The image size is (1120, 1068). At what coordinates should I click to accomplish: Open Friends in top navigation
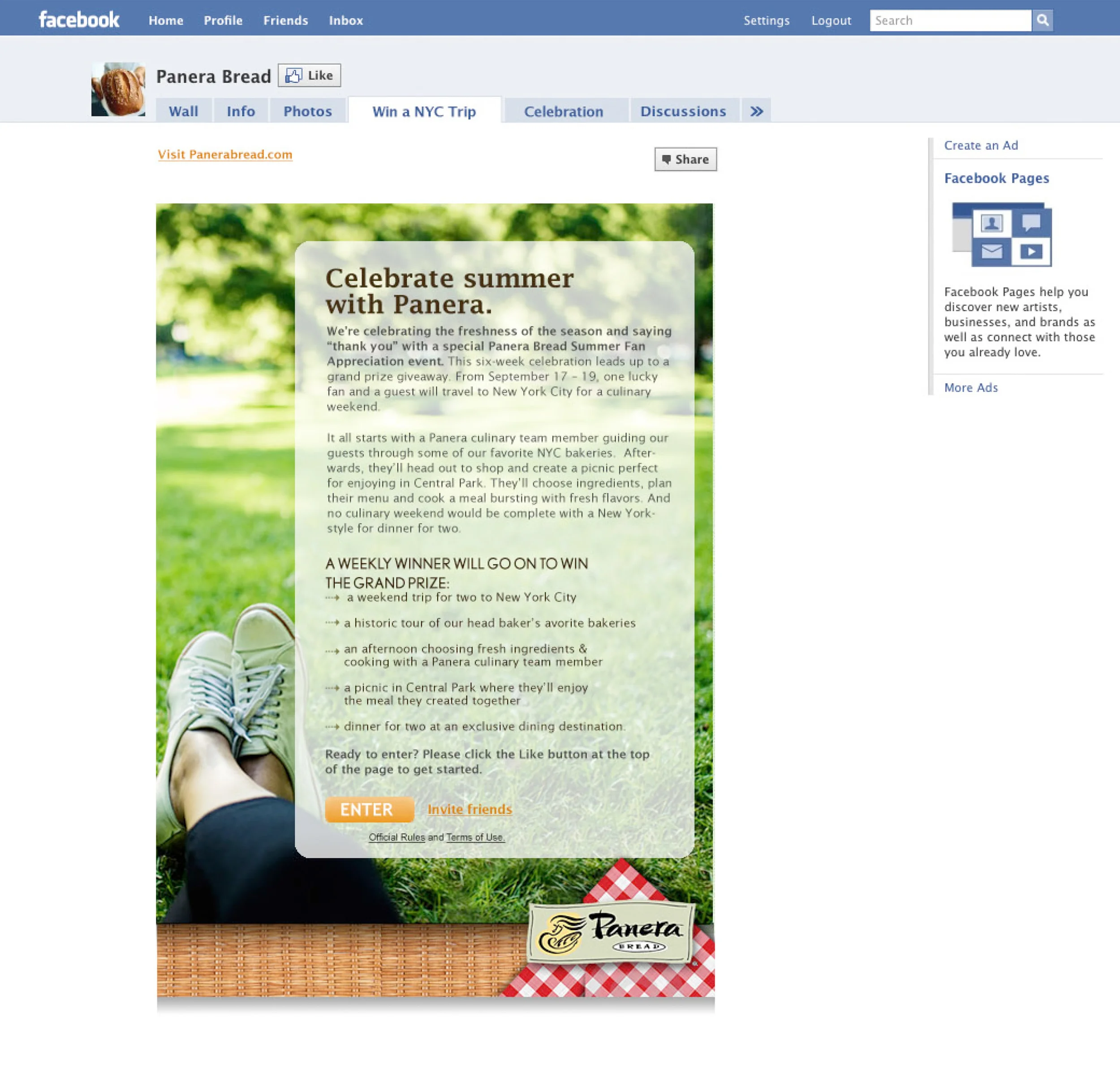(x=285, y=21)
